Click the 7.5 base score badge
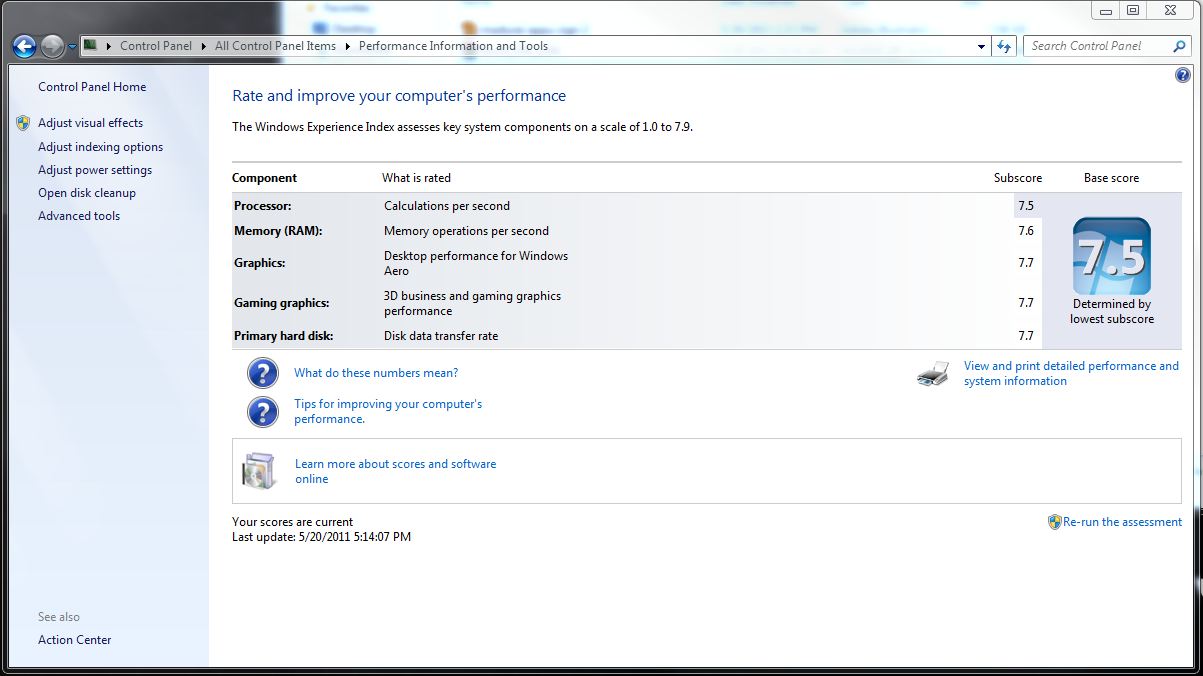The image size is (1203, 676). pyautogui.click(x=1112, y=256)
